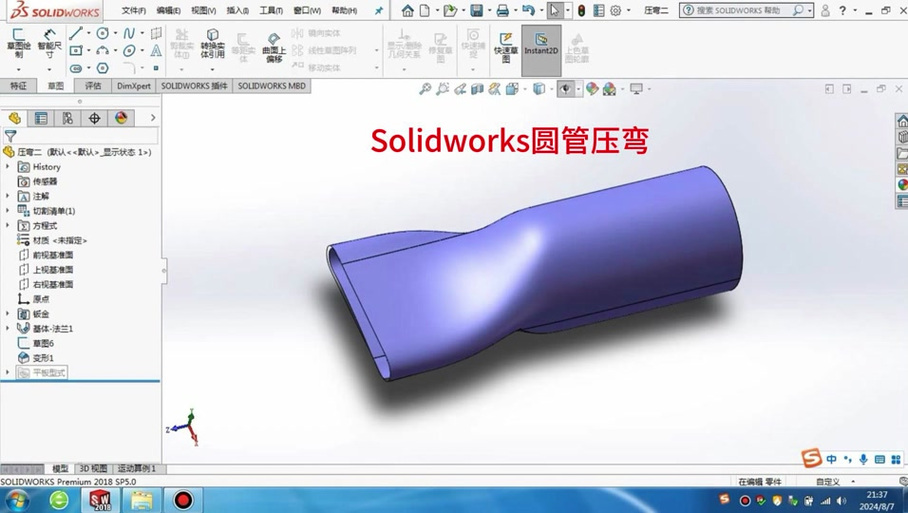Open the Convert Entities dropdown arrow
This screenshot has width=908, height=513.
pyautogui.click(x=213, y=69)
